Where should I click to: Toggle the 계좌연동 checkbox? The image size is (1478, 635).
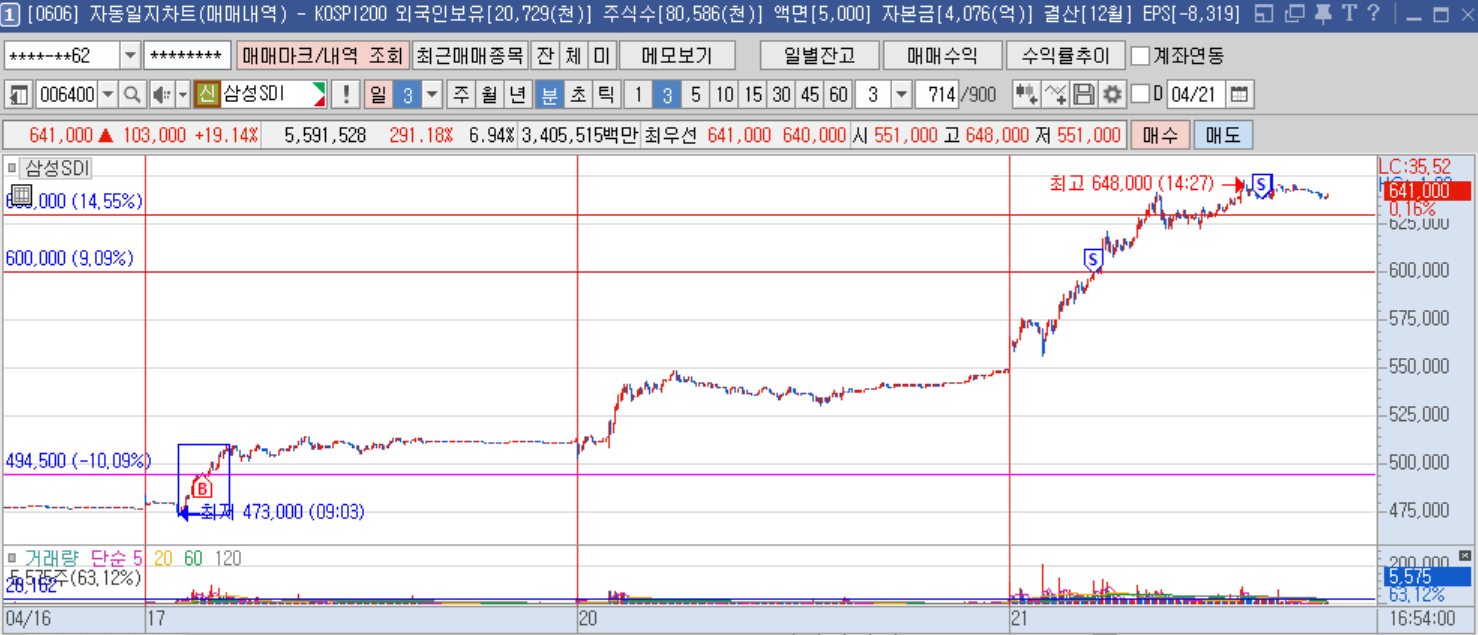click(1140, 55)
